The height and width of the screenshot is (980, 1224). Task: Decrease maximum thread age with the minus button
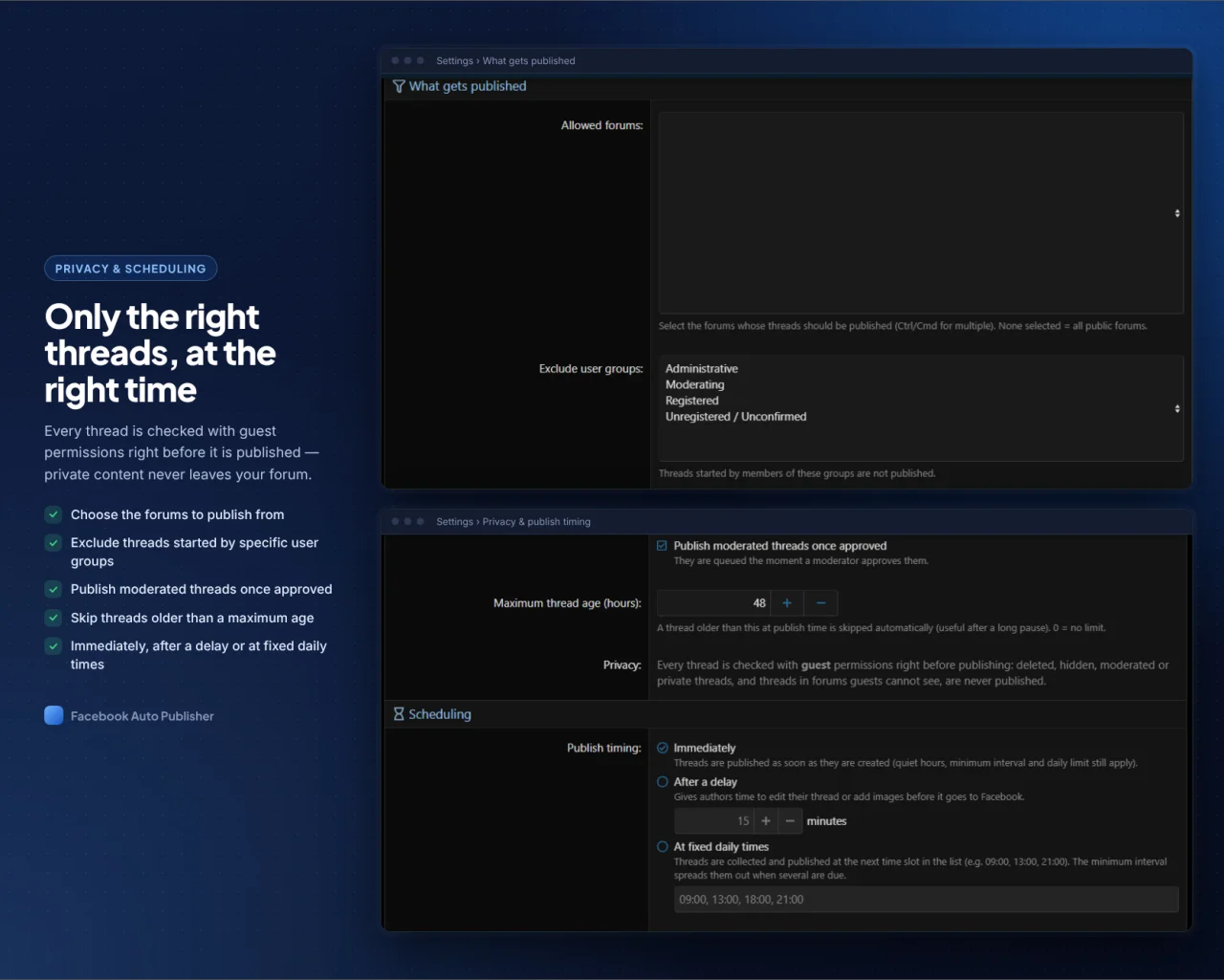(821, 603)
